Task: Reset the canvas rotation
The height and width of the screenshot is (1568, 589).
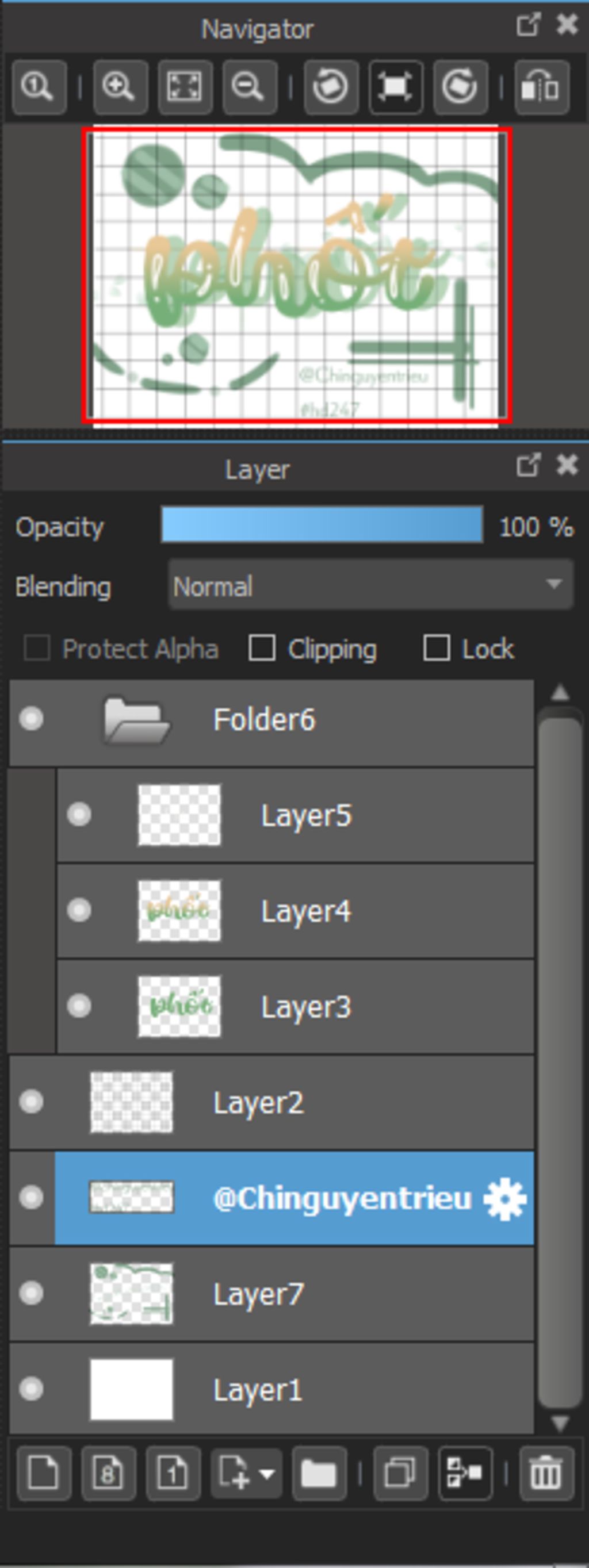Action: pyautogui.click(x=396, y=87)
